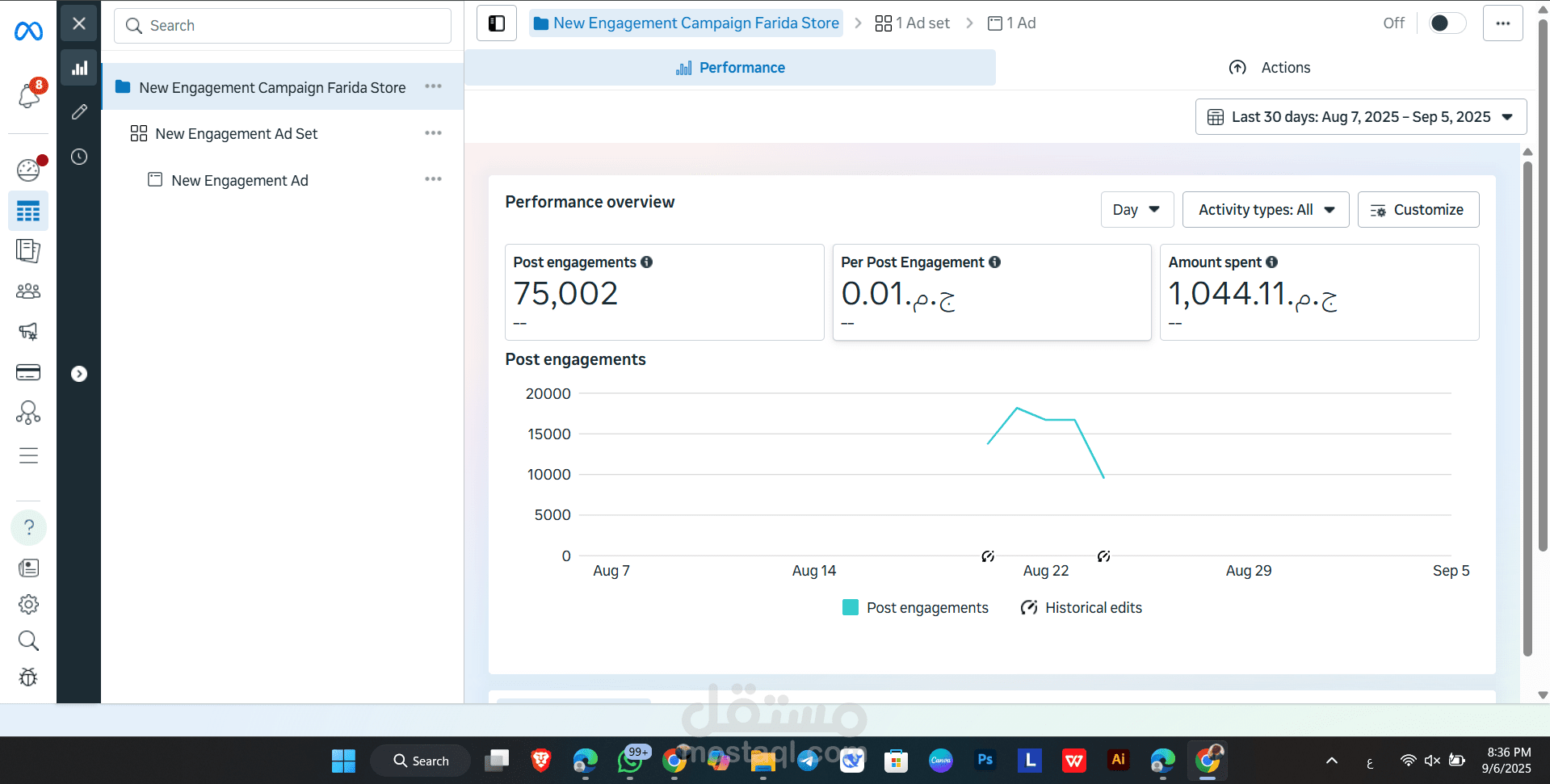
Task: Click the Post engagements legend color swatch
Action: (x=851, y=608)
